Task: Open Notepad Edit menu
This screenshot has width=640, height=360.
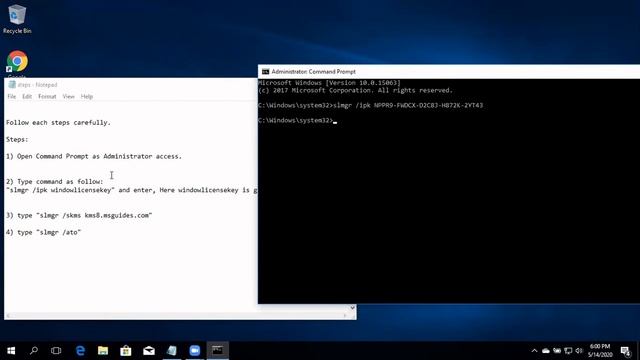Action: (x=27, y=96)
